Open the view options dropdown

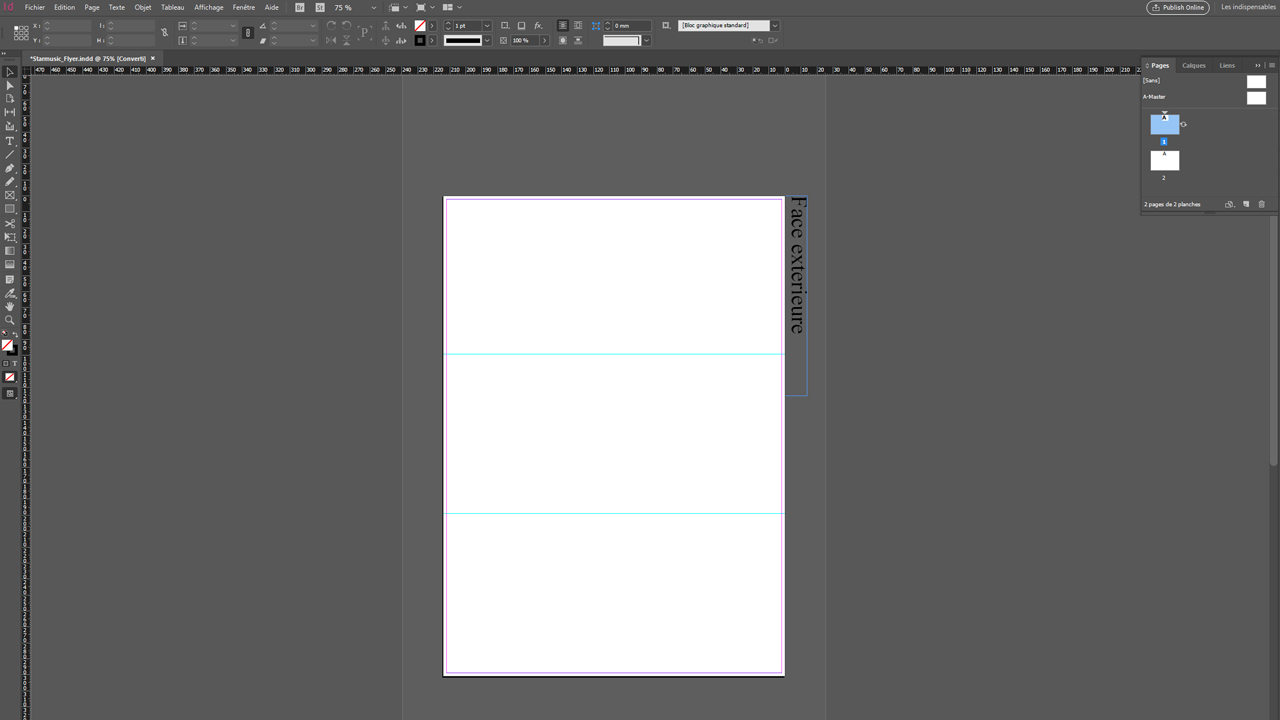[397, 7]
